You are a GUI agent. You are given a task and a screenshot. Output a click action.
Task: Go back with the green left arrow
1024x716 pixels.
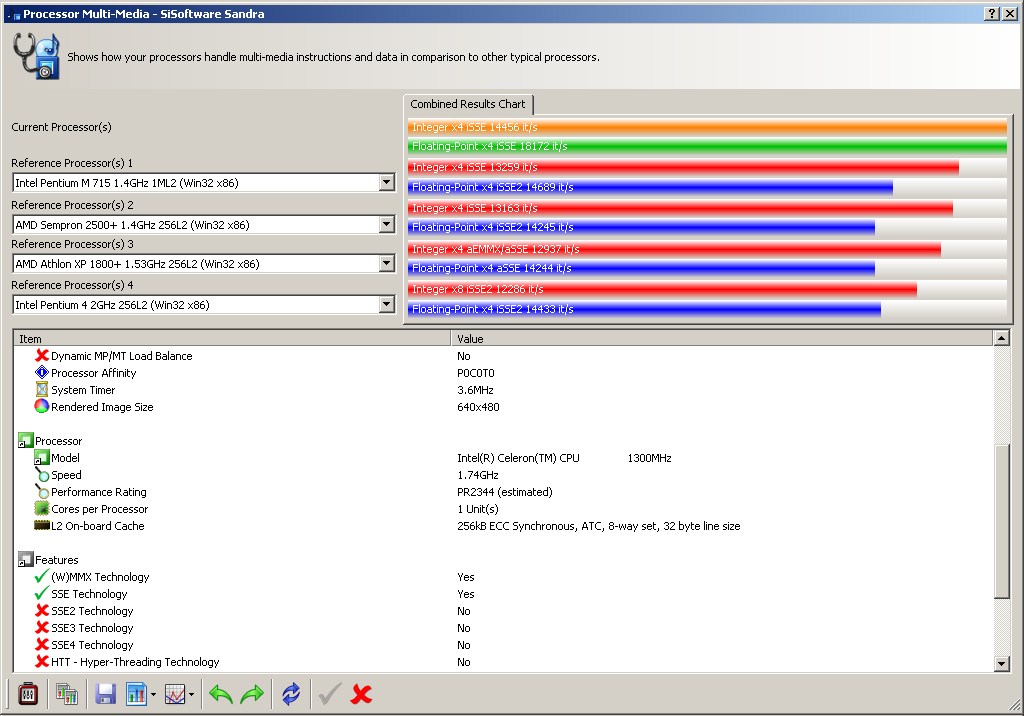pos(221,694)
